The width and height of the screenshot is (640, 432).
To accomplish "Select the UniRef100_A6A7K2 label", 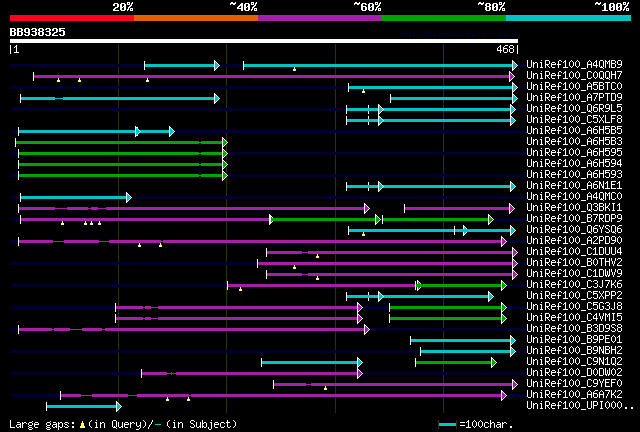I will 574,395.
